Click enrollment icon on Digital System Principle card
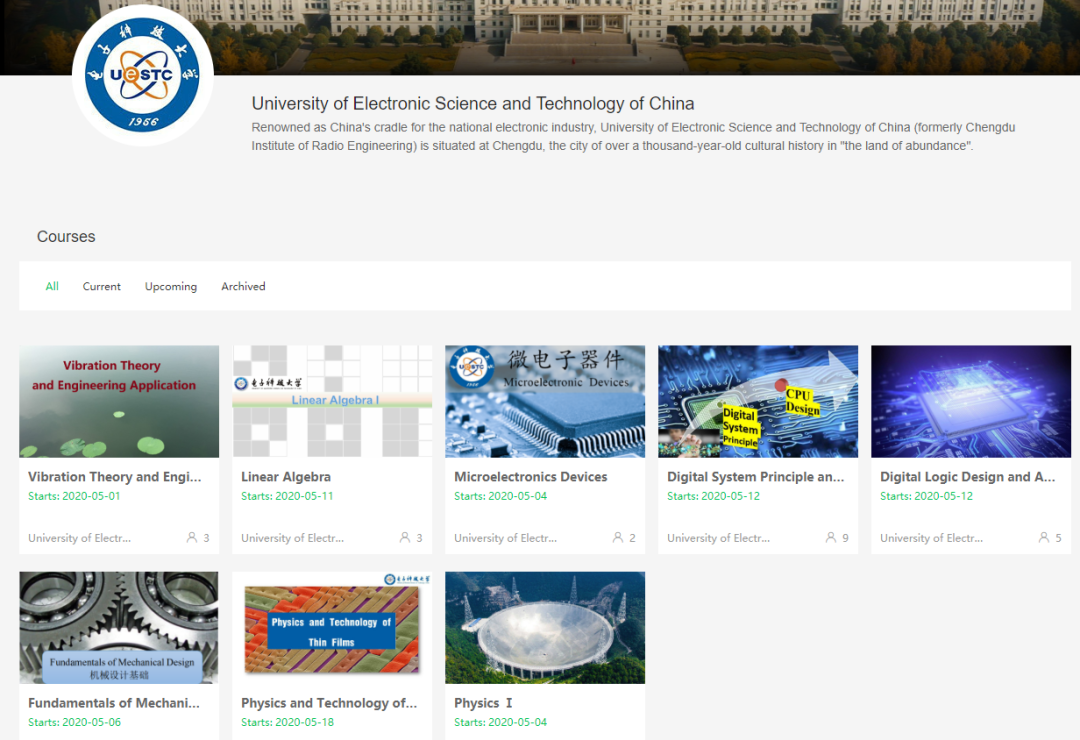The height and width of the screenshot is (740, 1080). (831, 537)
